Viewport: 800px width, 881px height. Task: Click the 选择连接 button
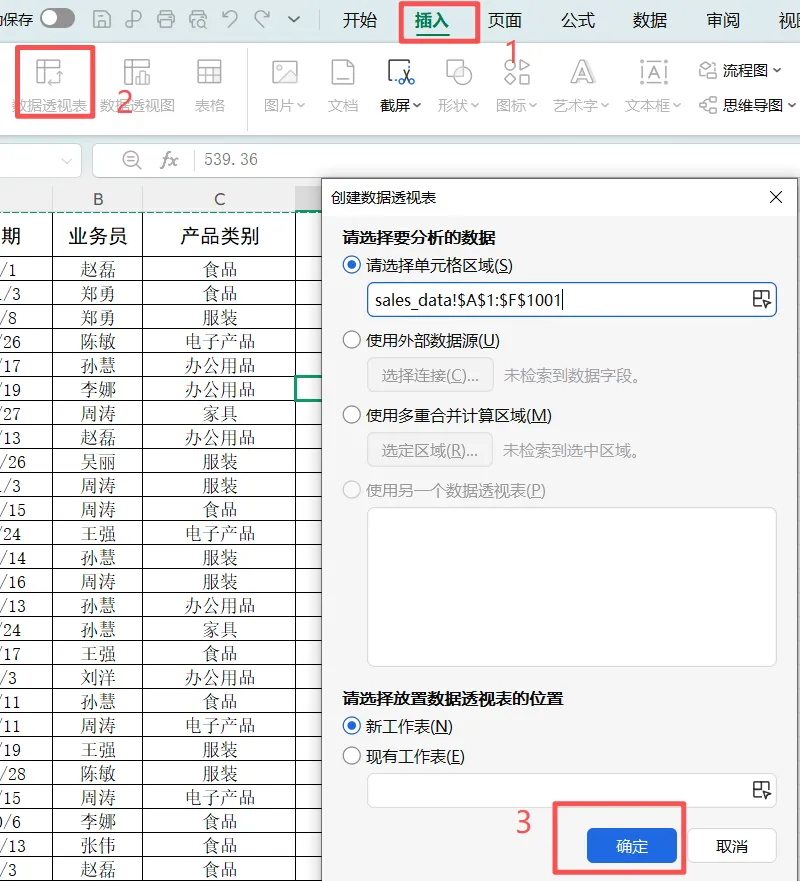(430, 375)
